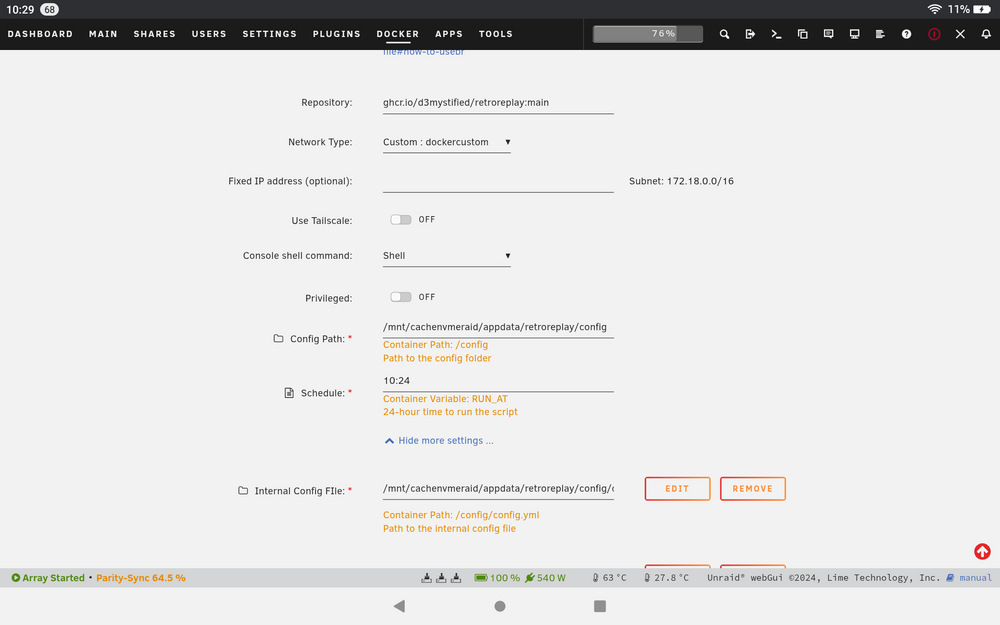
Task: Click the folder icon beside Internal Config File
Action: pos(243,490)
